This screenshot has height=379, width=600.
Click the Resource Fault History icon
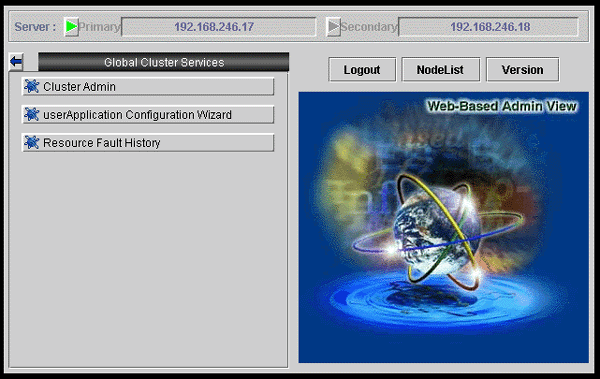32,142
